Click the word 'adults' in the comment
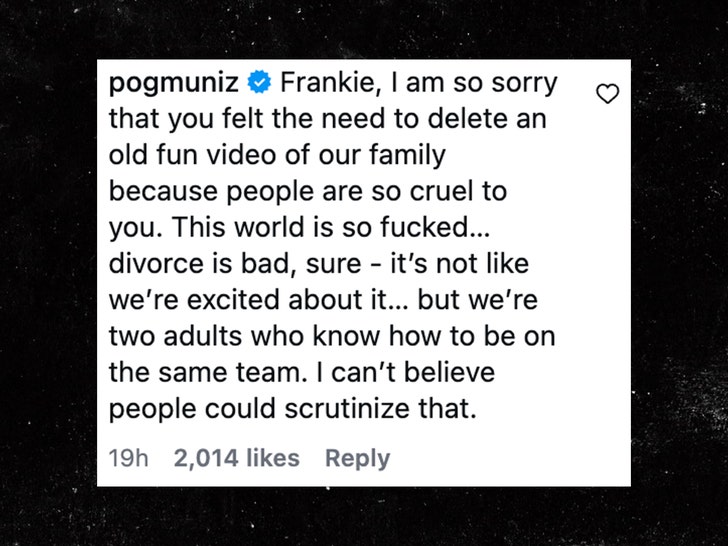This screenshot has width=728, height=546. [x=202, y=336]
